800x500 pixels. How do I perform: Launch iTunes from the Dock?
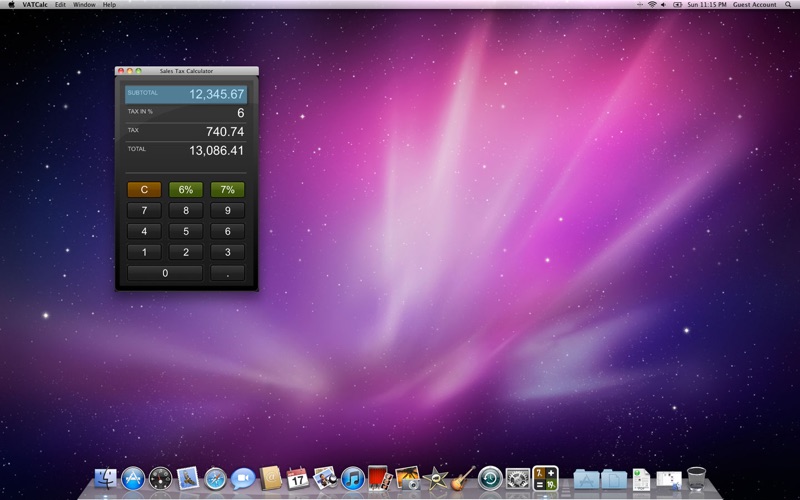(353, 479)
